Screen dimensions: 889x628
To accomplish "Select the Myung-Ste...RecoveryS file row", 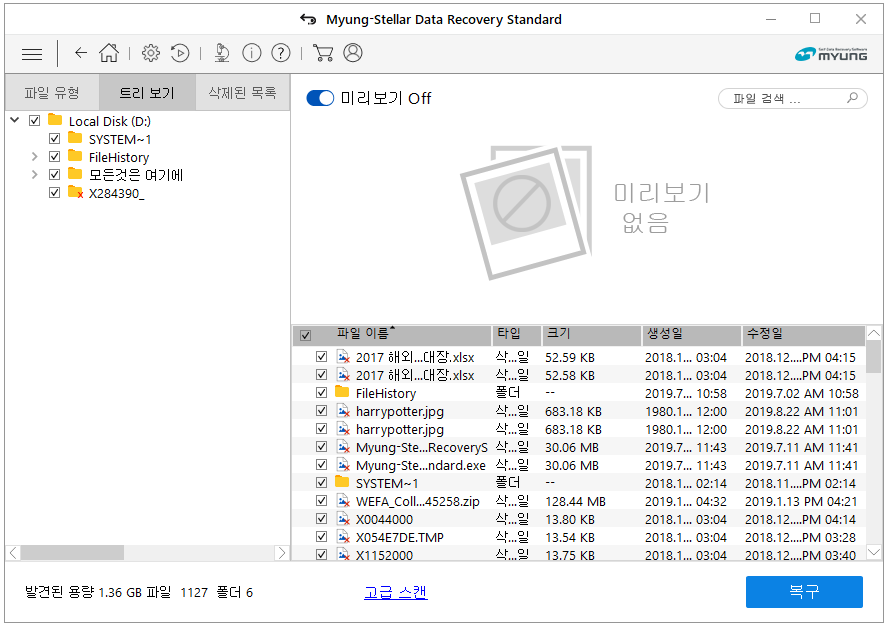I will coord(578,447).
